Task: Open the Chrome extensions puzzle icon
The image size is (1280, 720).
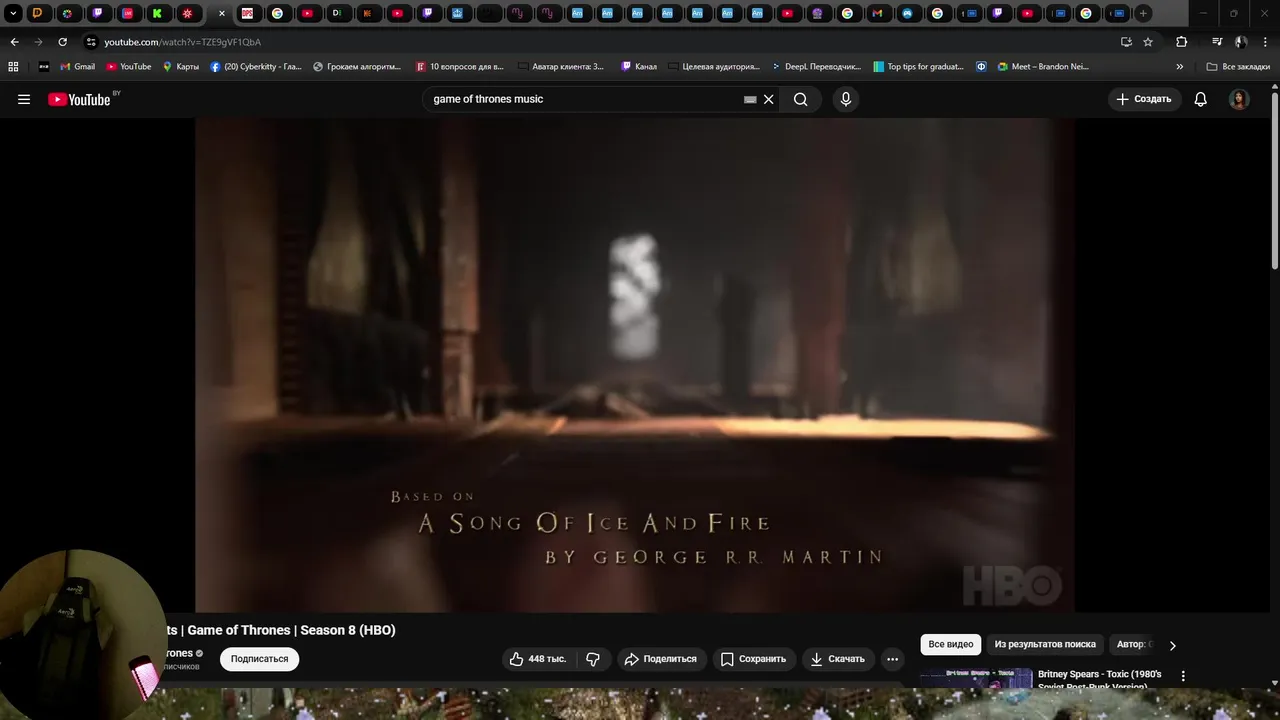Action: click(1182, 42)
